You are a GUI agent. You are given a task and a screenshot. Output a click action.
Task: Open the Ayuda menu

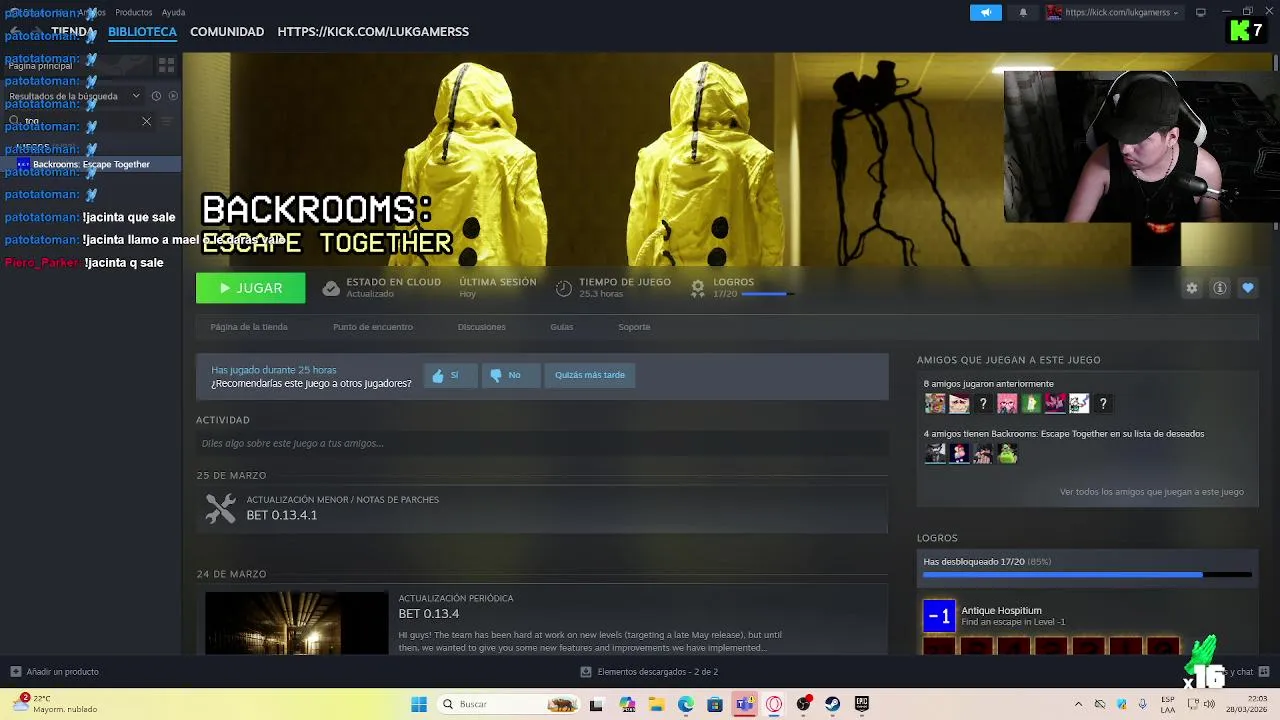[x=174, y=12]
